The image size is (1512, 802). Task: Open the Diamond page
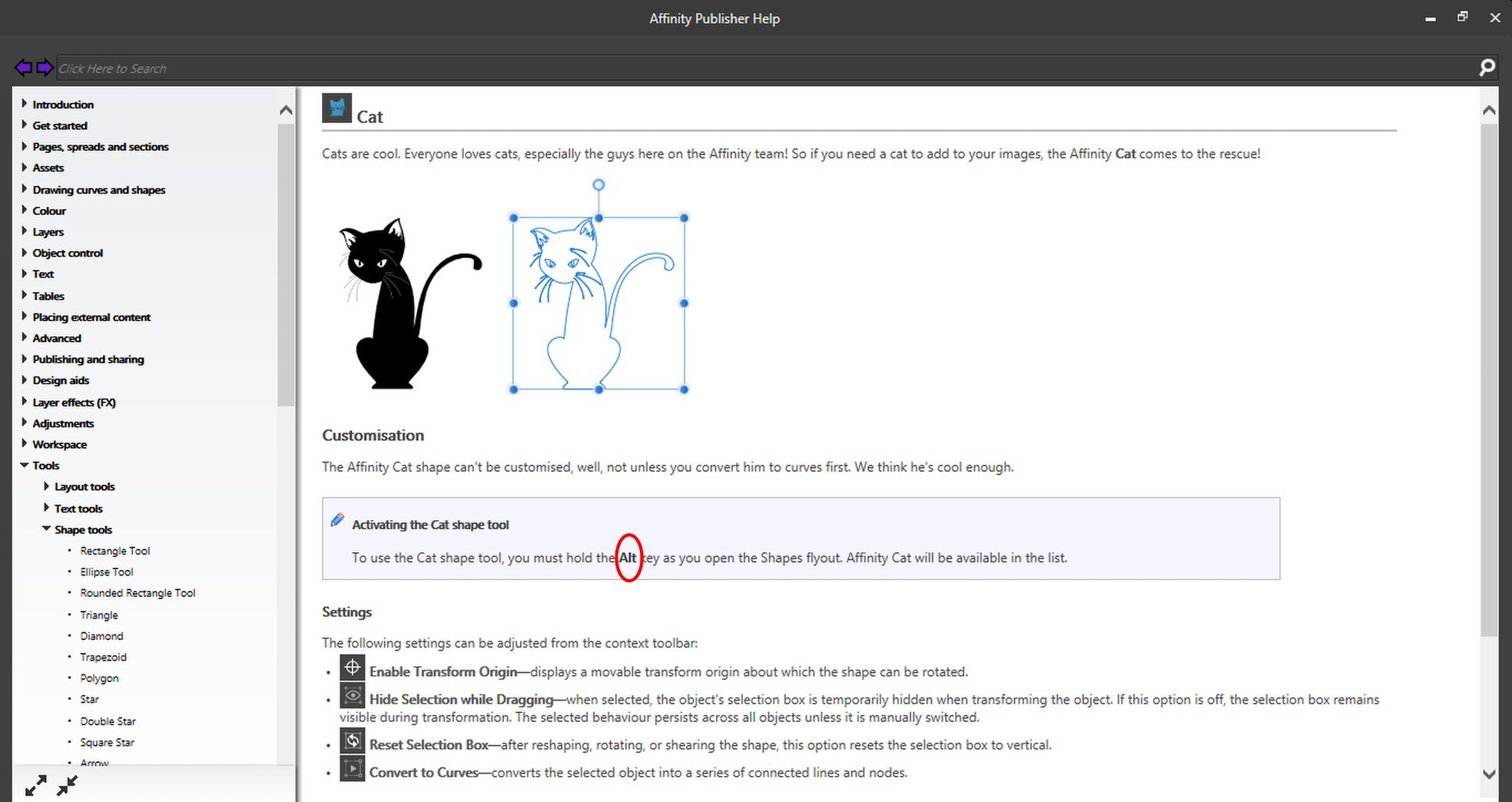101,636
